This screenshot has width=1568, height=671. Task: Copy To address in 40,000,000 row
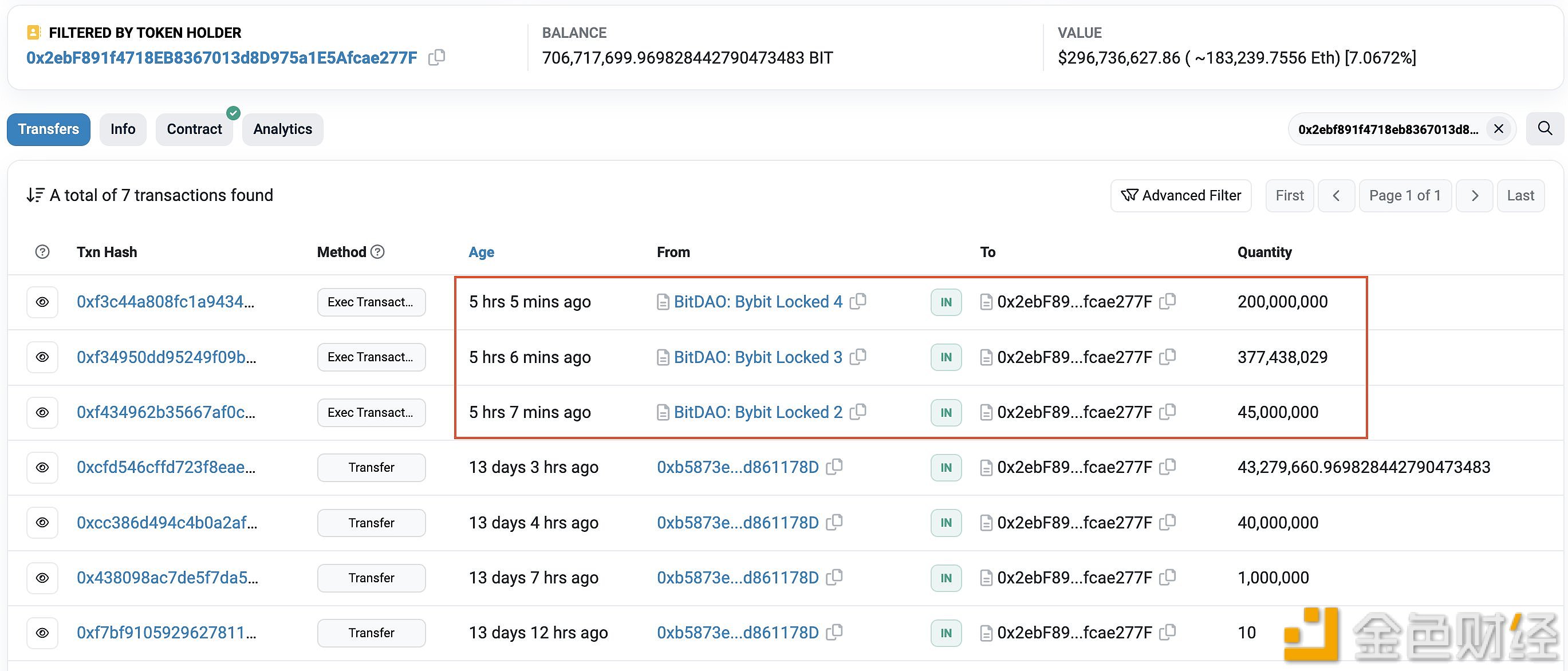tap(1168, 522)
